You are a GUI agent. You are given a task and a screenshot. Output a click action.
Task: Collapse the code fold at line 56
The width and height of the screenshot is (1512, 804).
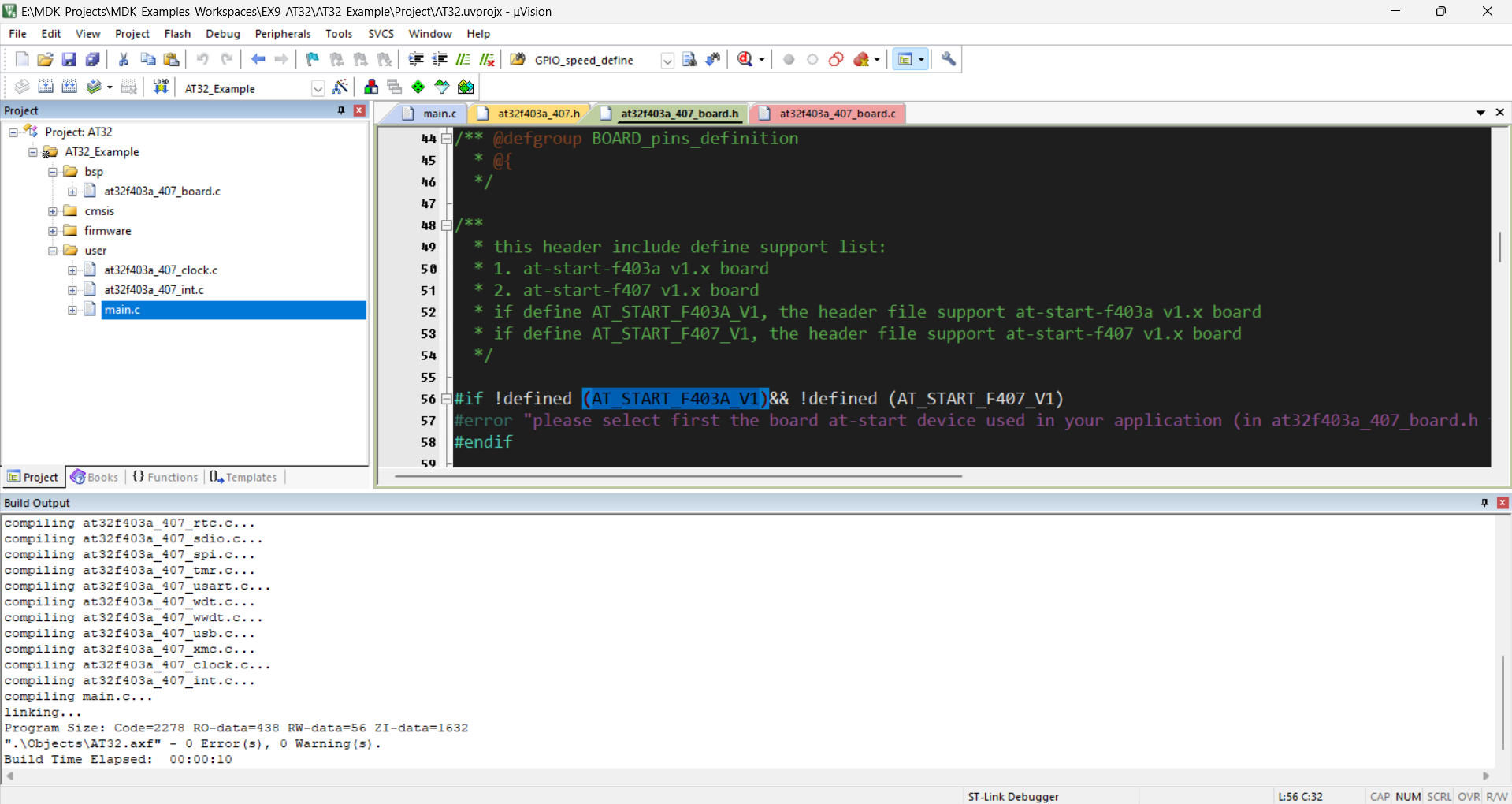(447, 399)
